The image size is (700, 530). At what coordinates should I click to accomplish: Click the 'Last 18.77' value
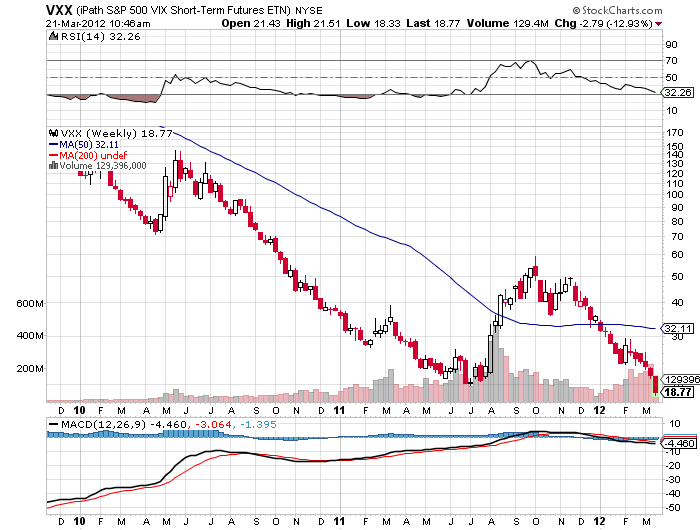click(433, 24)
